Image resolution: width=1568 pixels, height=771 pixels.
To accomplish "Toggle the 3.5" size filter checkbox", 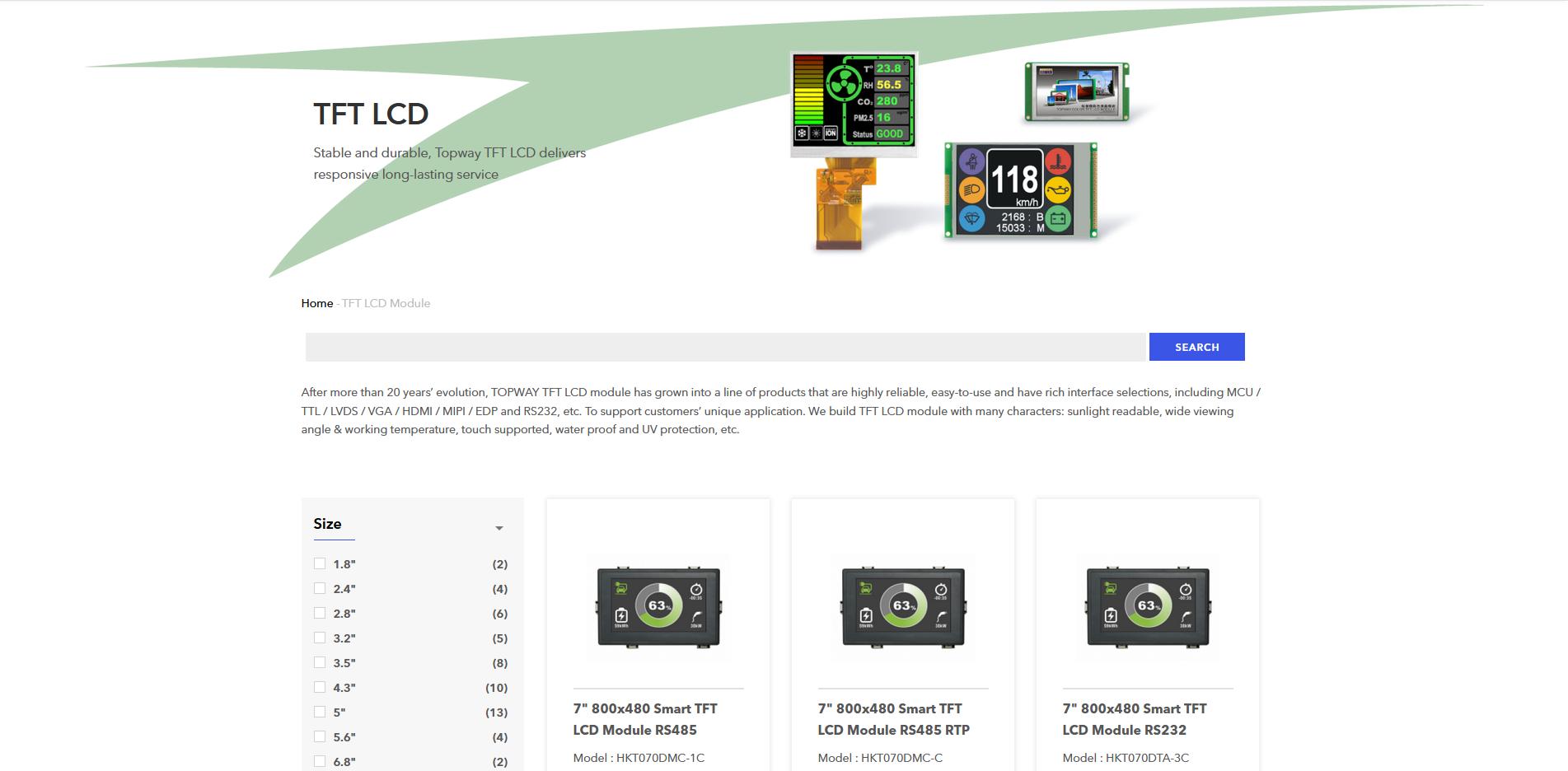I will [320, 662].
